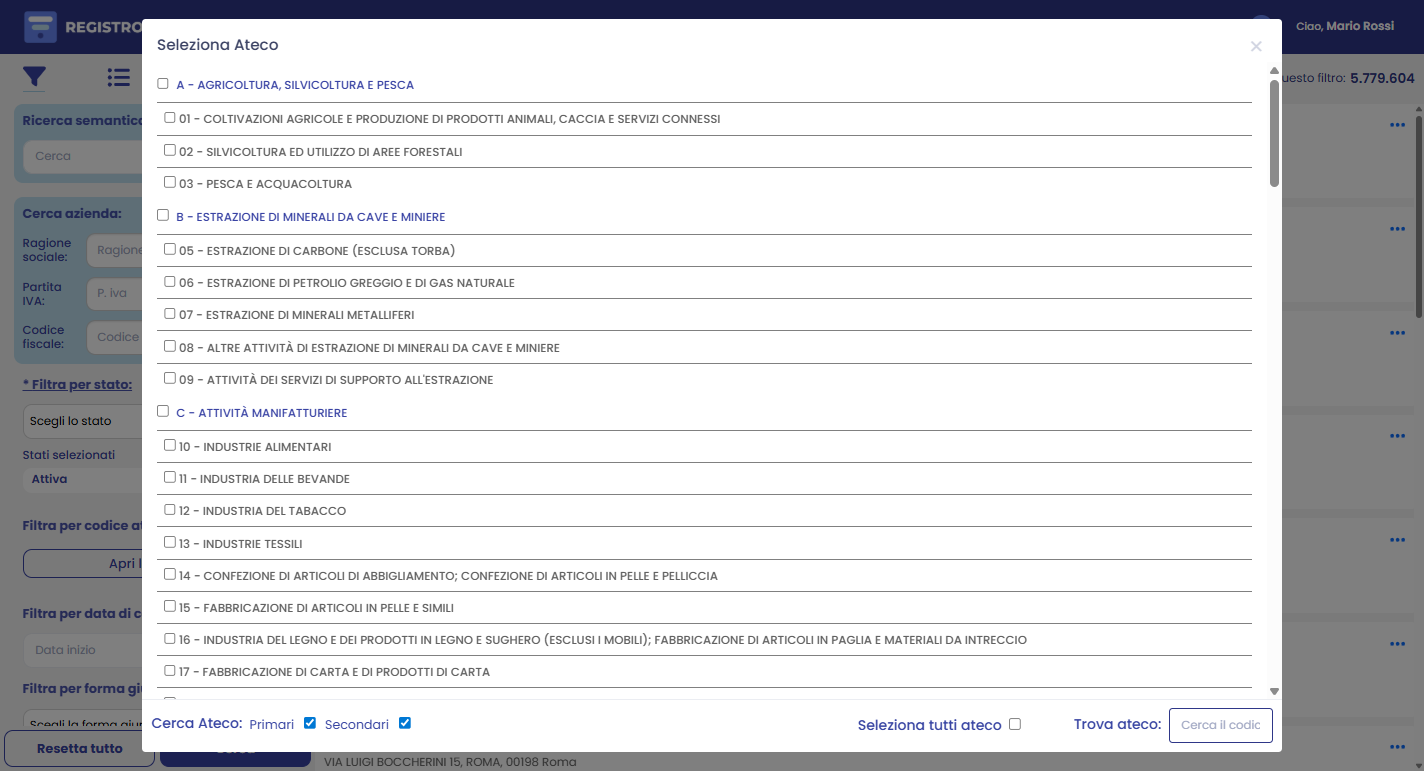The width and height of the screenshot is (1424, 771).
Task: Check 10 - Industrie alimentari
Action: tap(170, 445)
